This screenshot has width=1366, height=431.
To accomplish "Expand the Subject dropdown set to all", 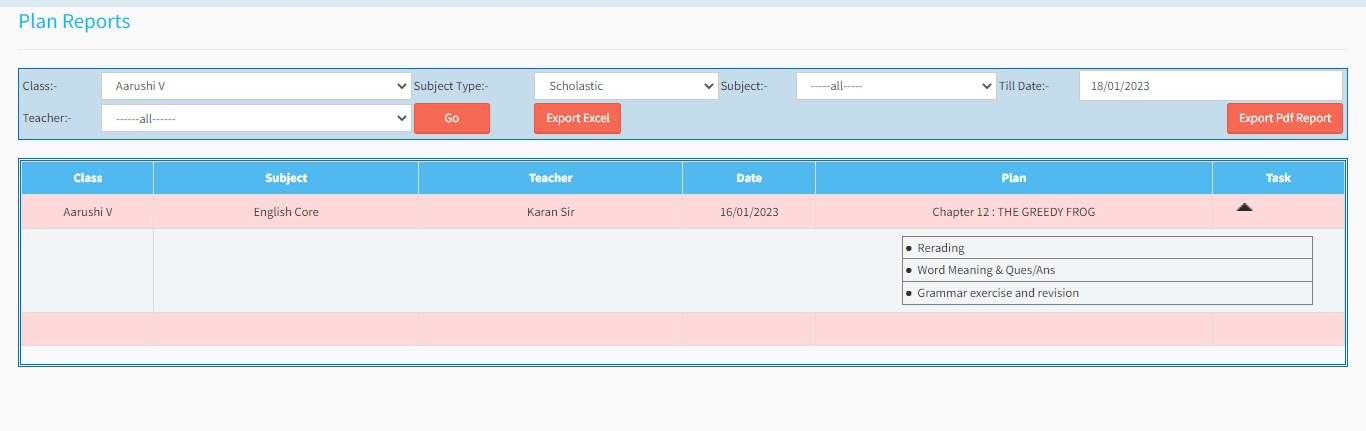I will [x=895, y=86].
